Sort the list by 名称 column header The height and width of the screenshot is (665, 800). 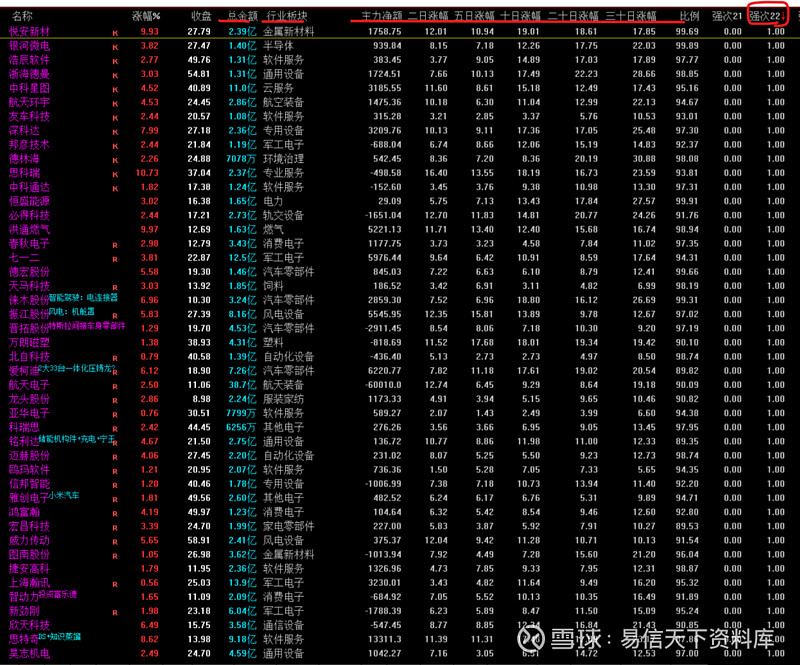point(22,16)
